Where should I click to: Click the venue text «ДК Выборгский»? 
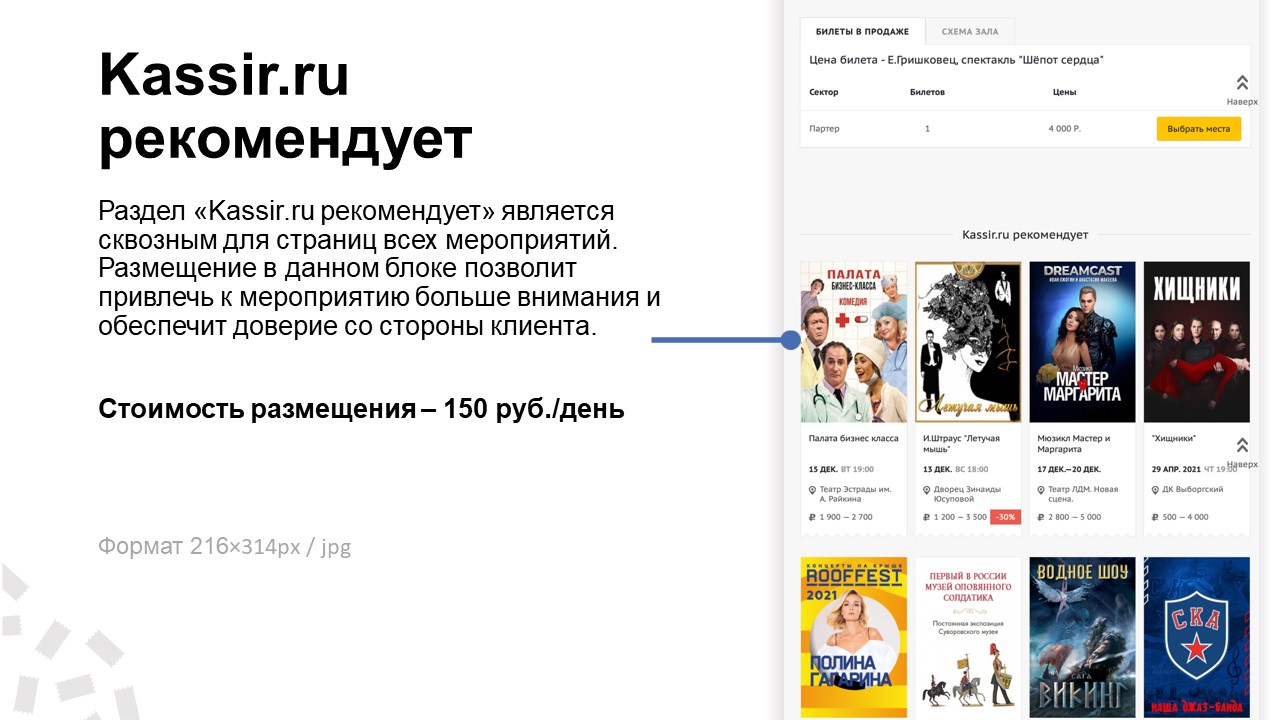[1193, 490]
